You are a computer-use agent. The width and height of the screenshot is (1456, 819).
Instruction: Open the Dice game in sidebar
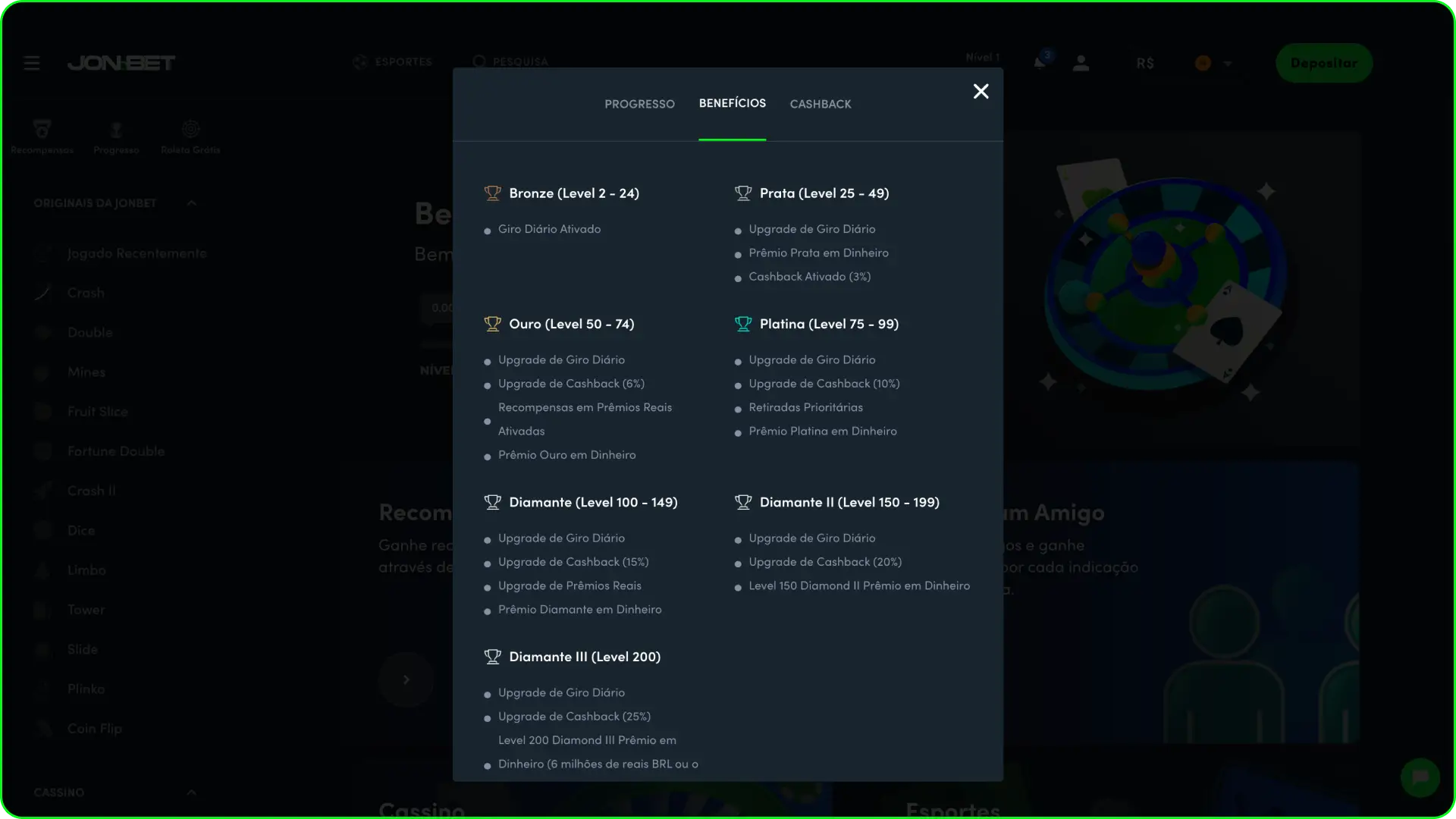tap(64, 531)
